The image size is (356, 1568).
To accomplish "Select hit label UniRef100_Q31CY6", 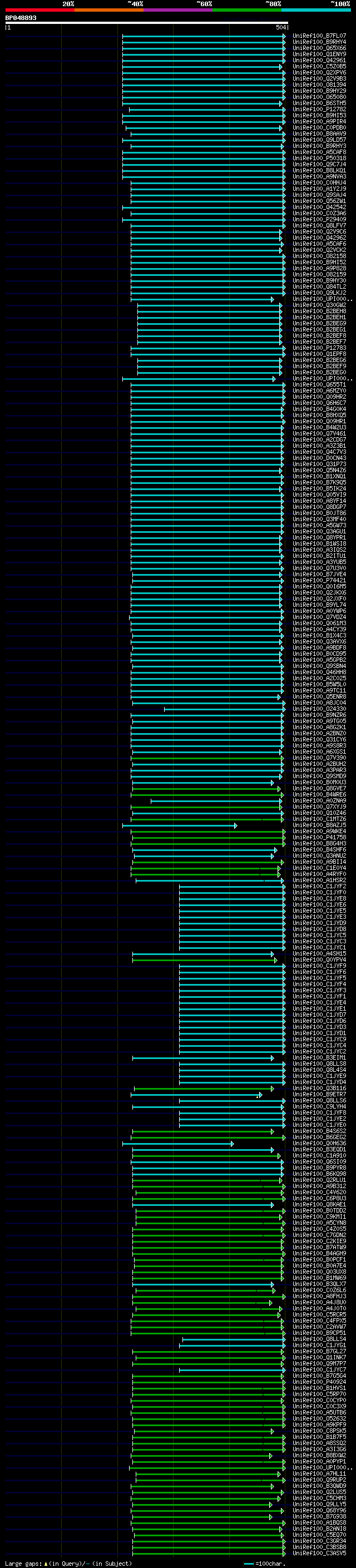I will coord(319,740).
